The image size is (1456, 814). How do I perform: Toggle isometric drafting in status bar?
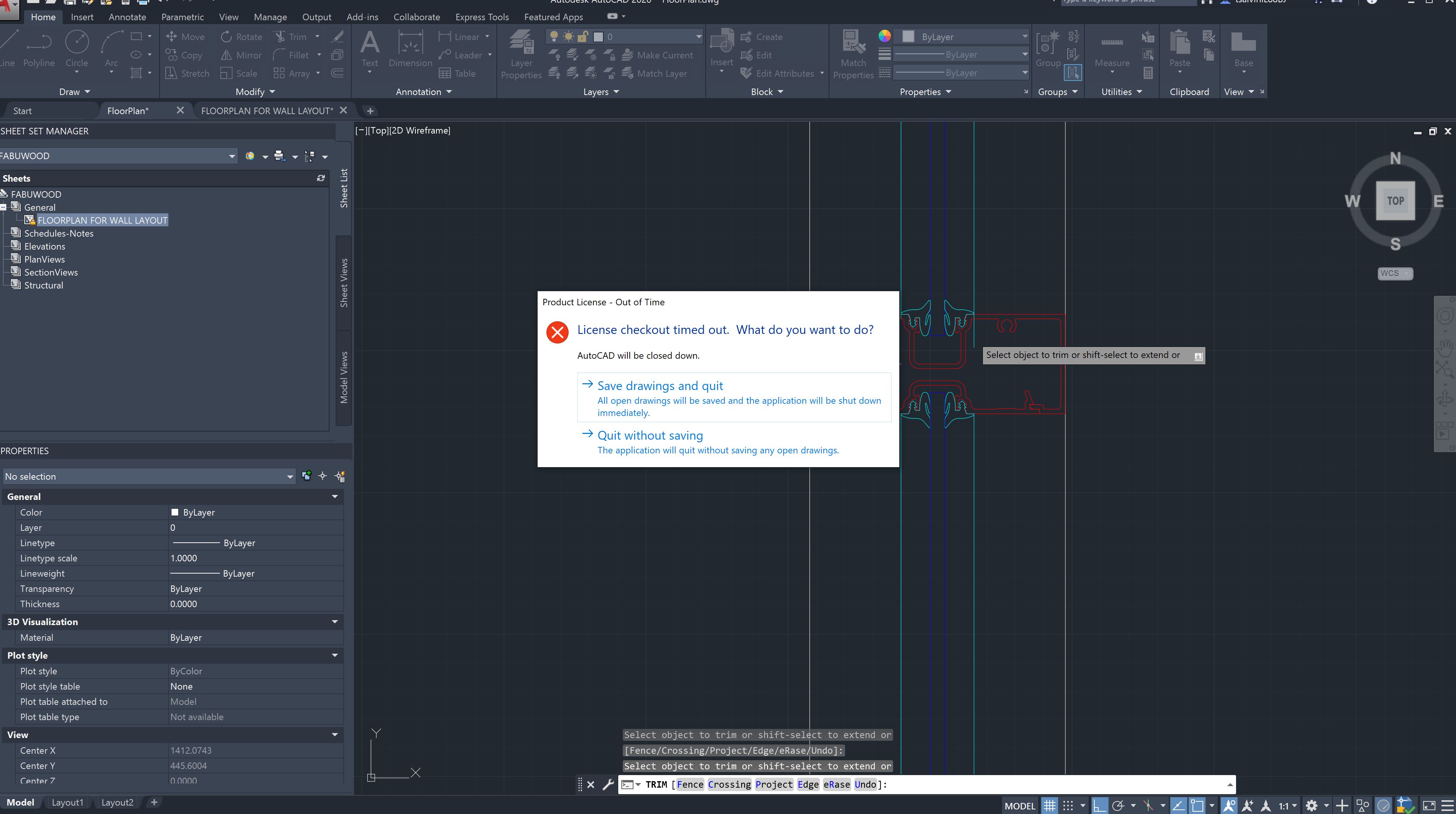click(1148, 806)
